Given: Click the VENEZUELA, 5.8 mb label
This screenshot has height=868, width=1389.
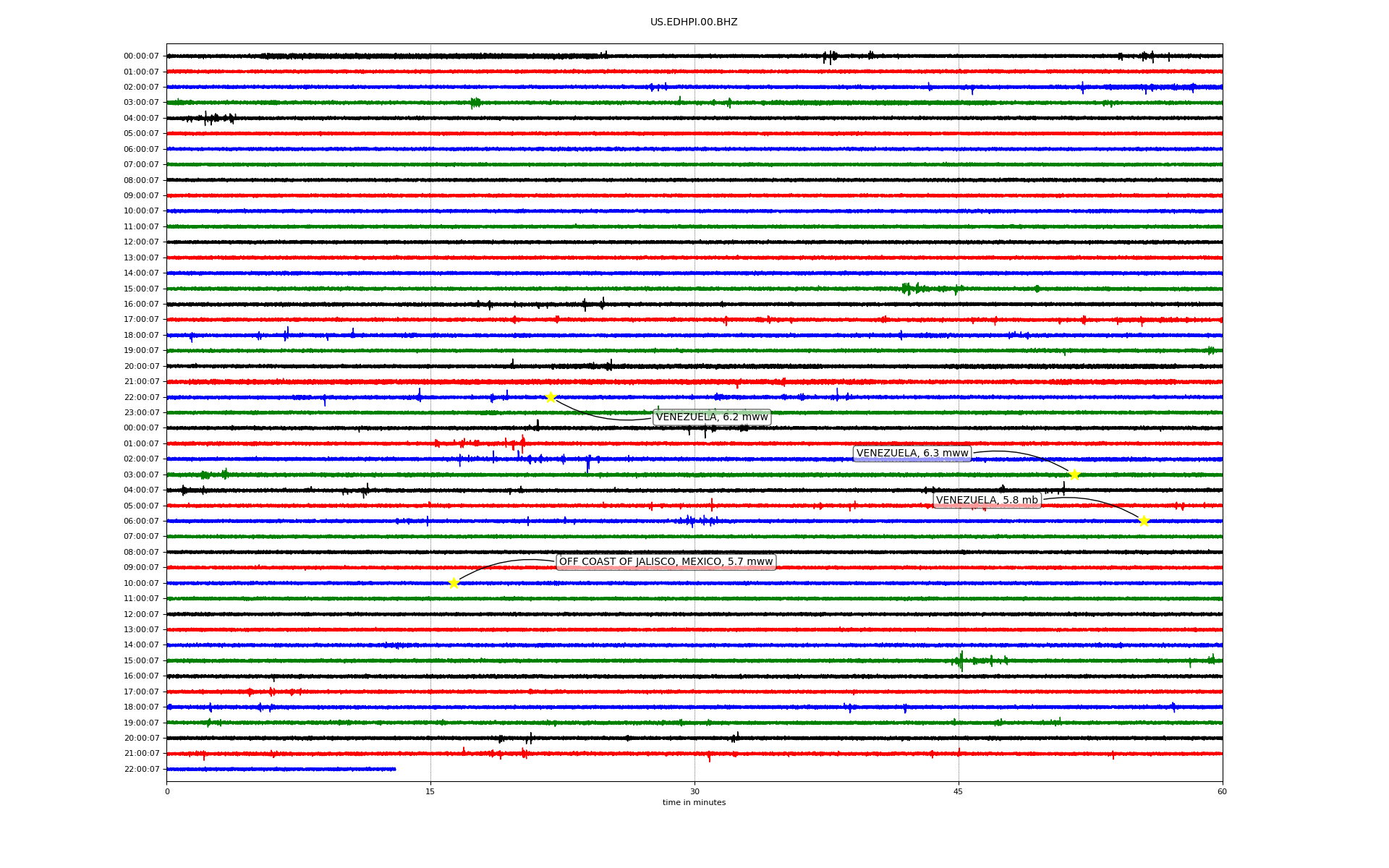Looking at the screenshot, I should 987,501.
